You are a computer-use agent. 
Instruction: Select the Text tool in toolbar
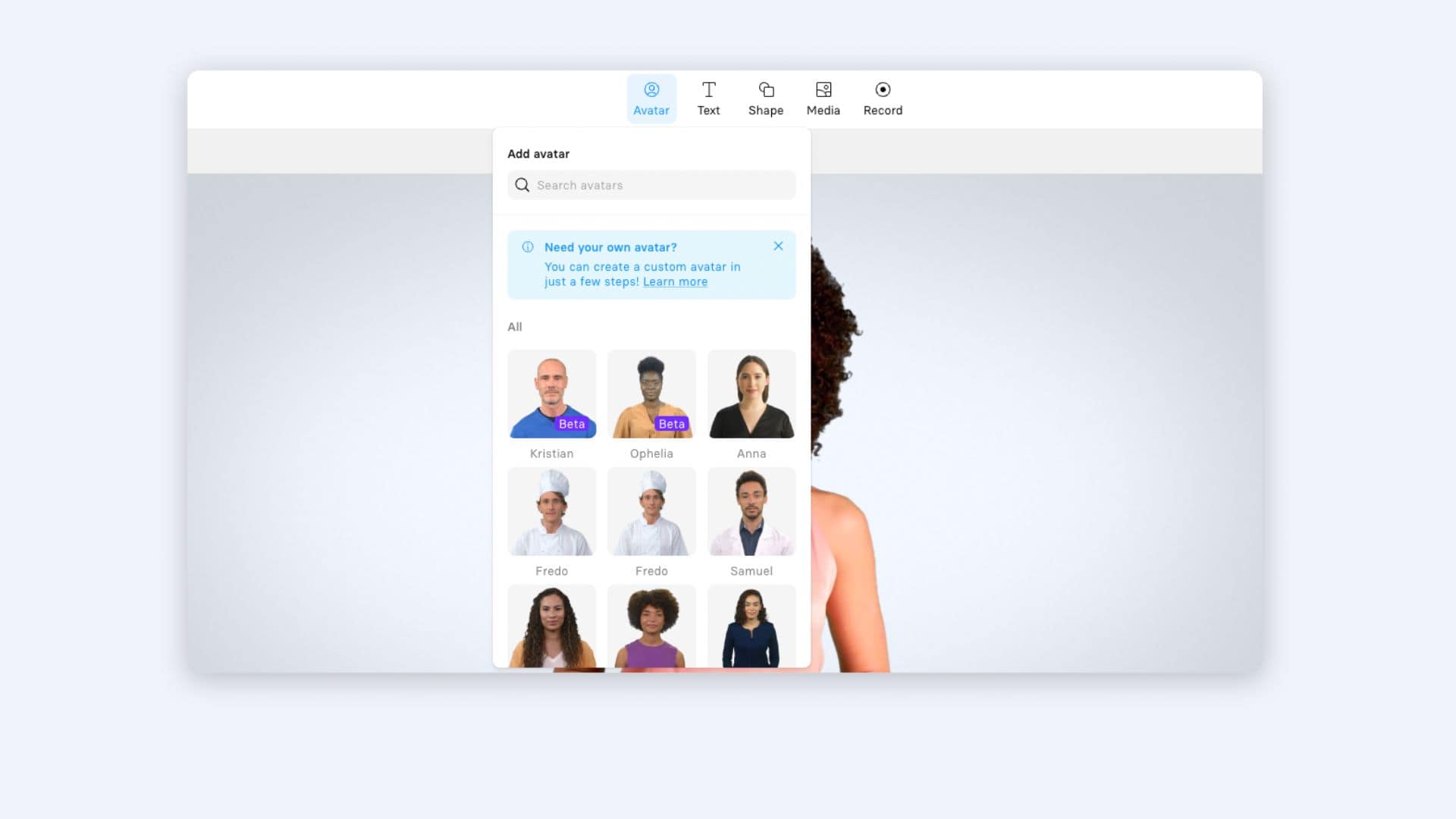(709, 97)
